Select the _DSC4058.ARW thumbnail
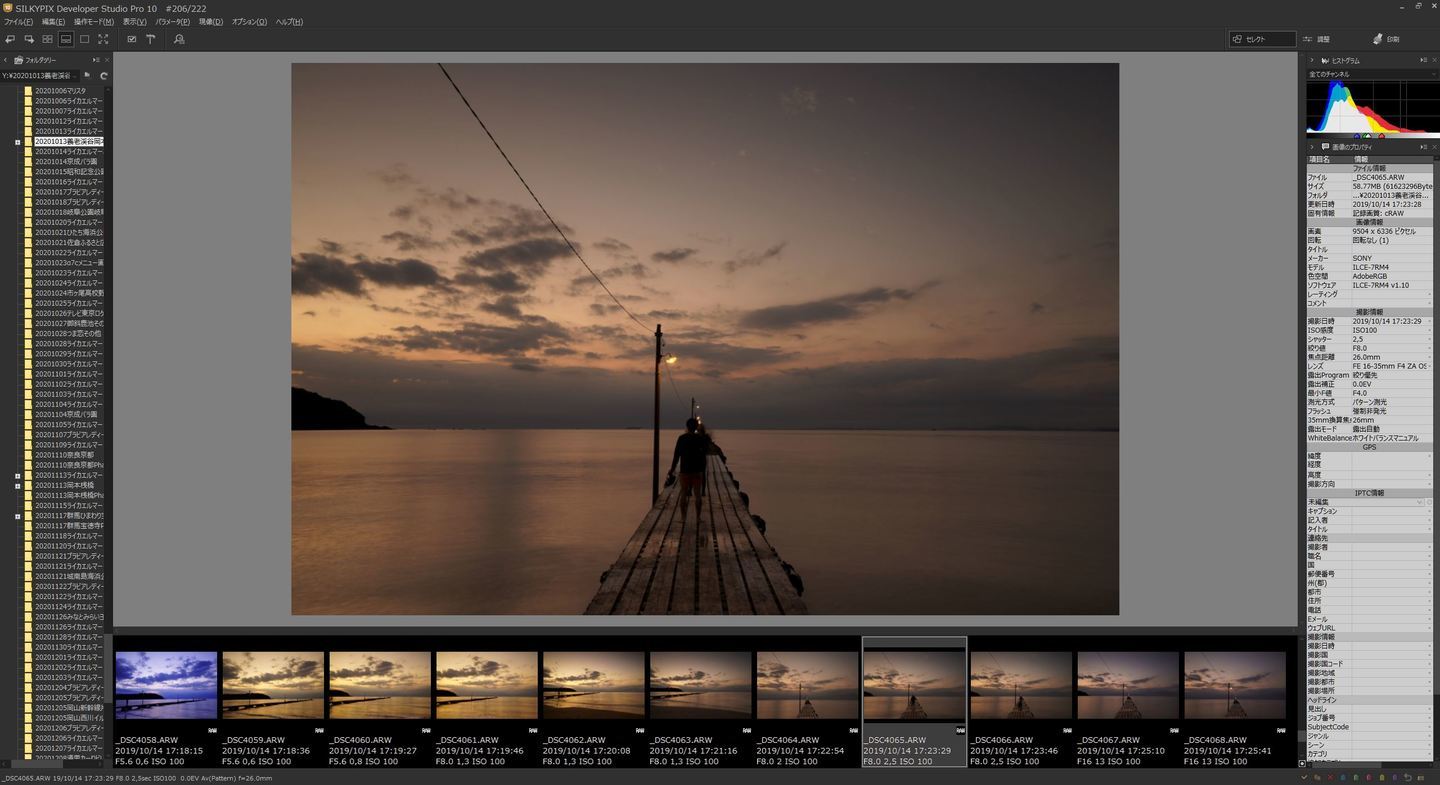Screen dimensions: 1440x785 tap(166, 686)
